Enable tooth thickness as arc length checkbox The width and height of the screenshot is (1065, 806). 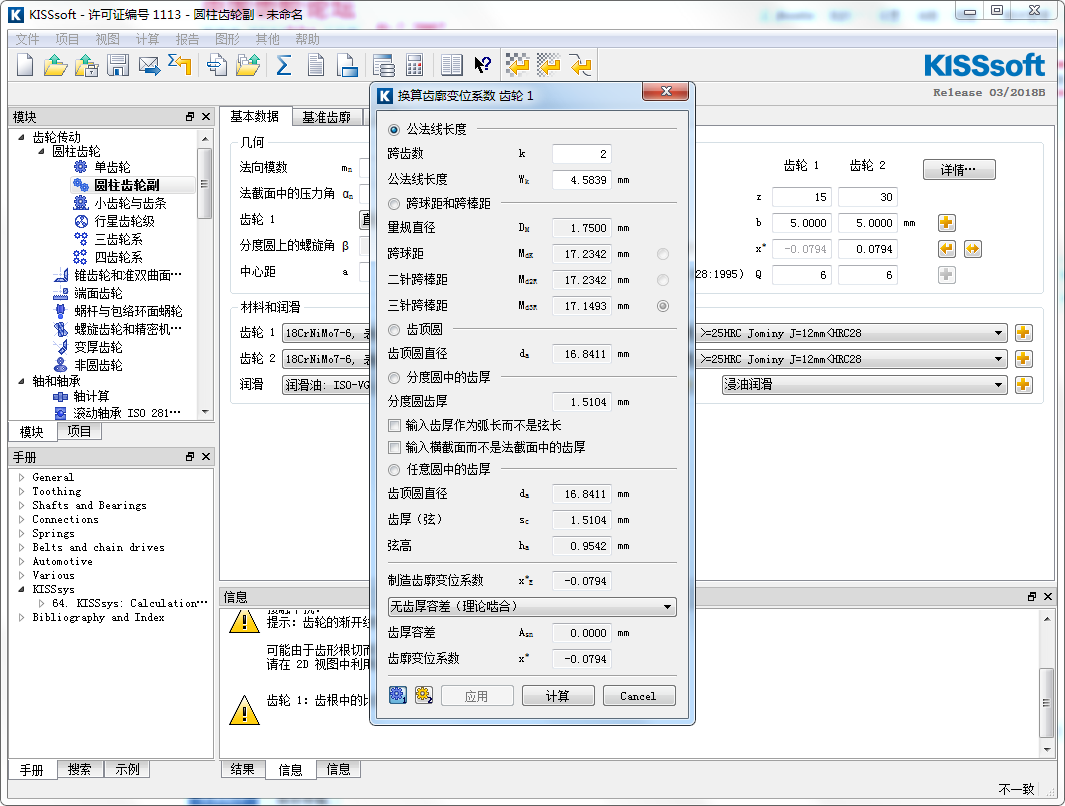394,426
